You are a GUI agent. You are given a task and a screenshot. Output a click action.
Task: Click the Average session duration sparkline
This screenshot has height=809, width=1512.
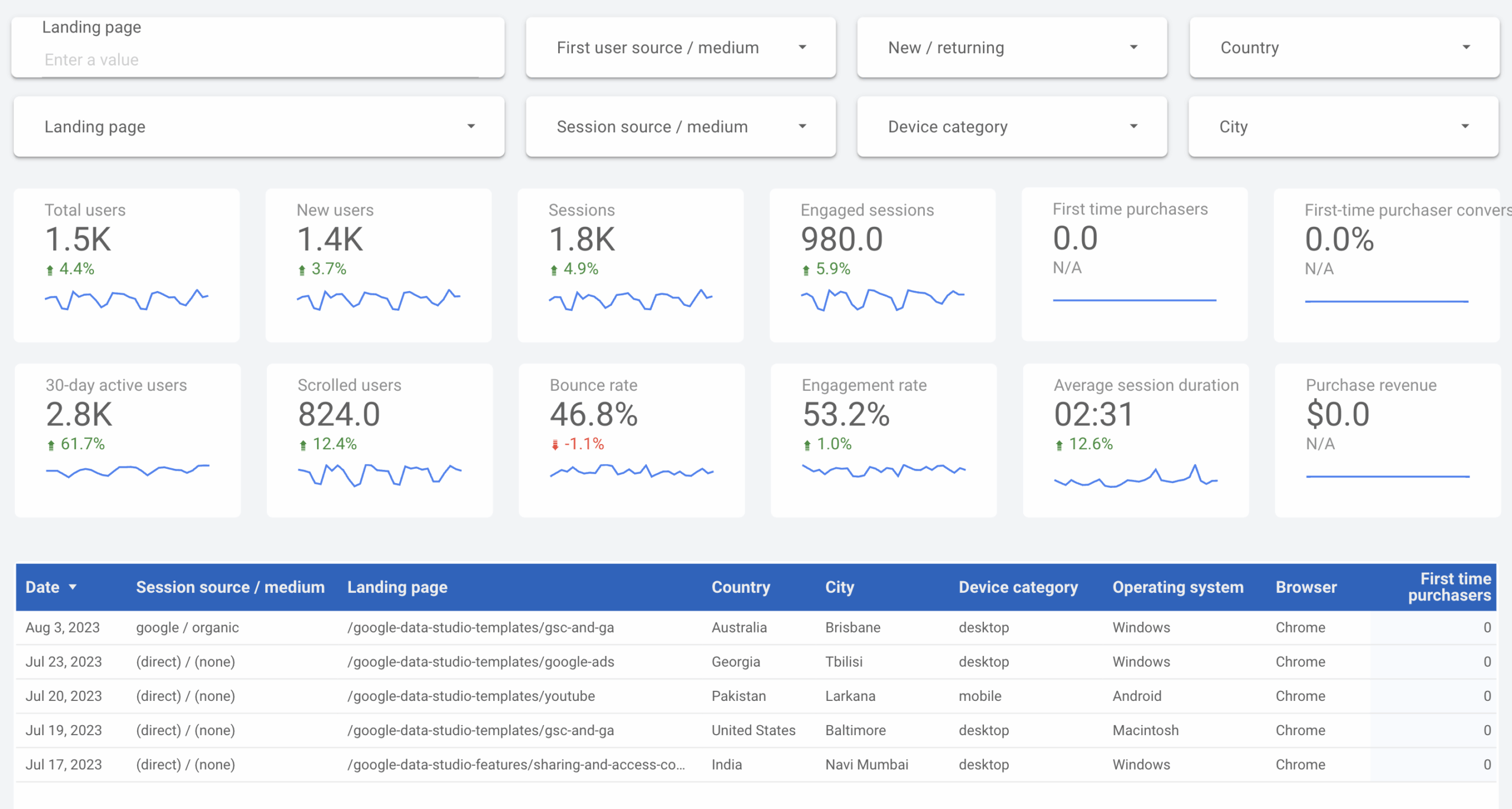coord(1135,477)
